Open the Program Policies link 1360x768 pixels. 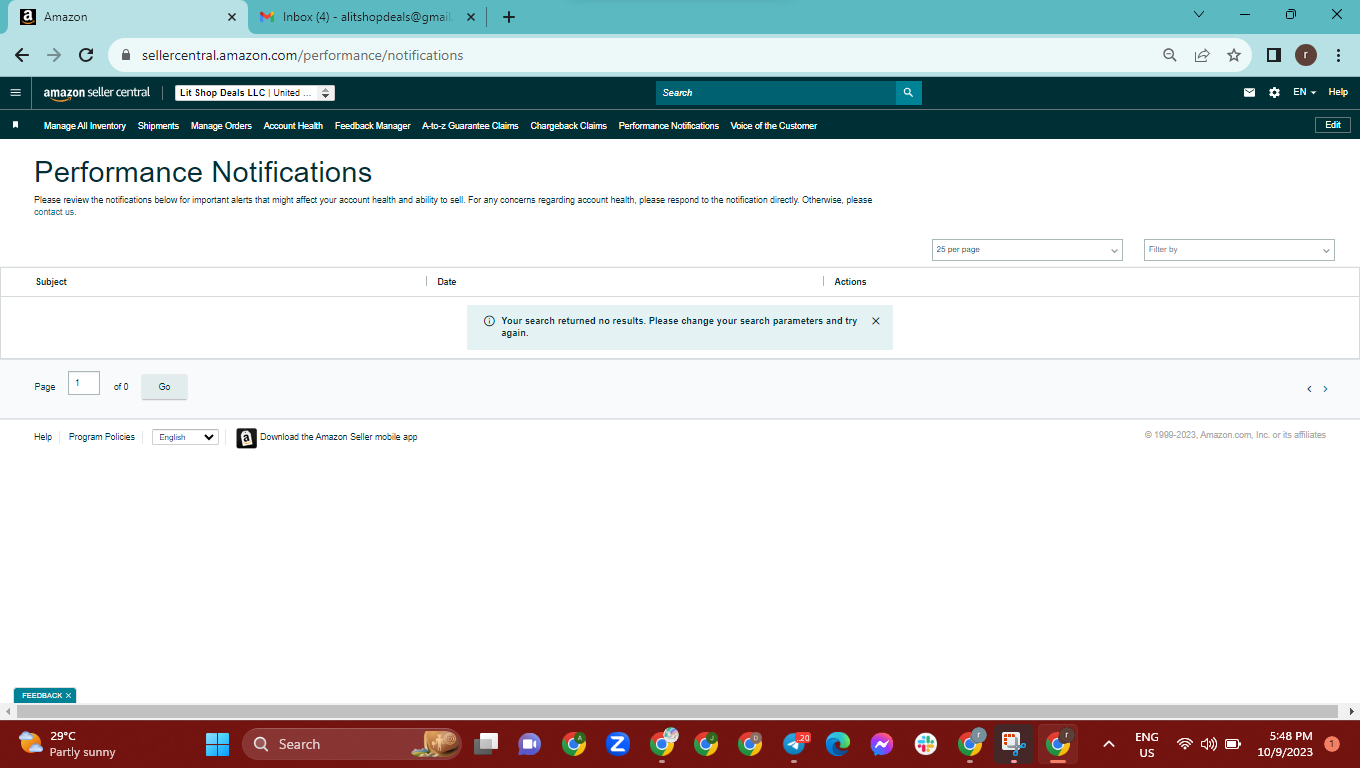click(102, 437)
